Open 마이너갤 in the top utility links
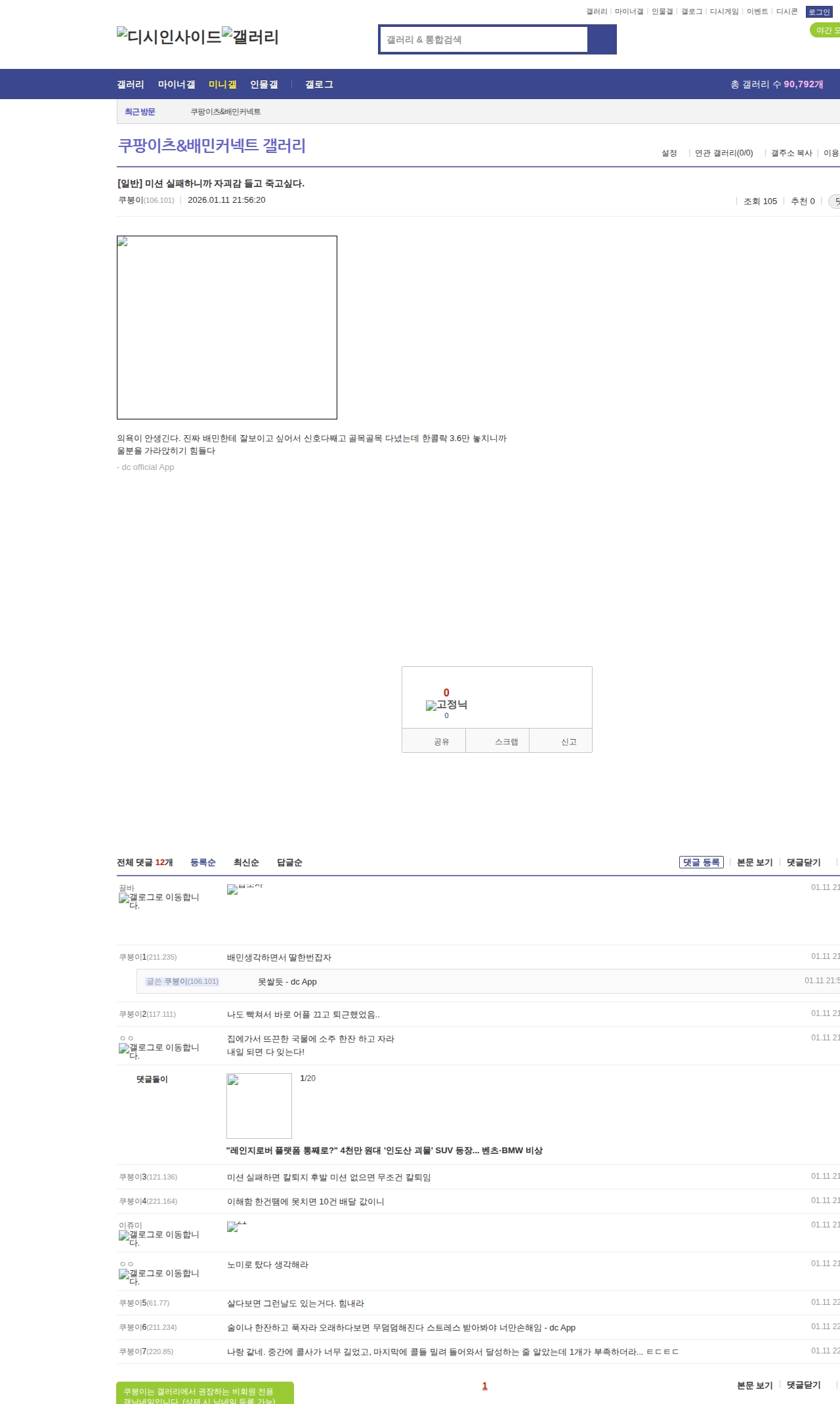This screenshot has height=1404, width=840. coord(629,12)
